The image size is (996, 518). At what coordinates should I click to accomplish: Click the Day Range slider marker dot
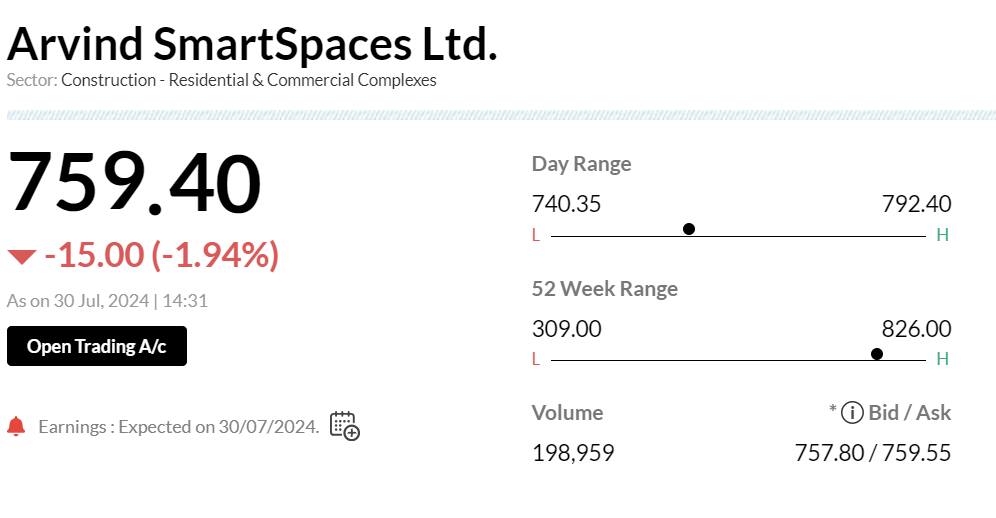[689, 229]
